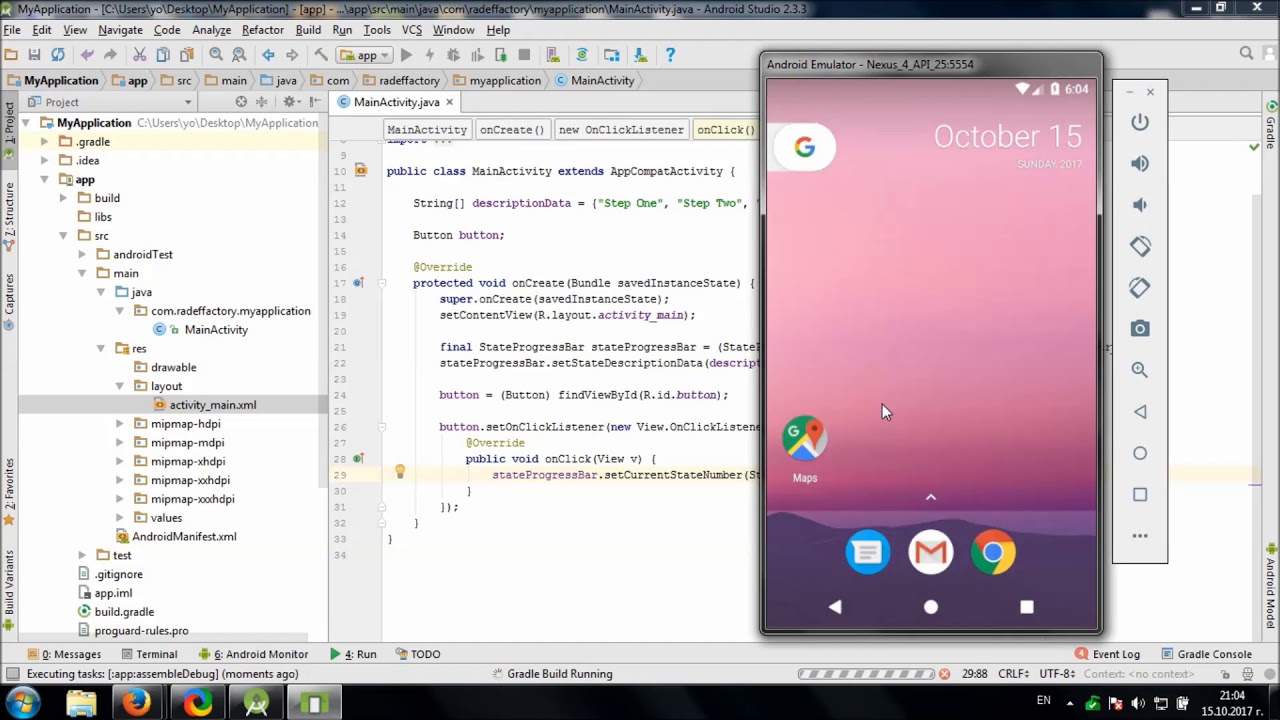Open Gmail app in emulator dock
Image resolution: width=1280 pixels, height=720 pixels.
[930, 553]
